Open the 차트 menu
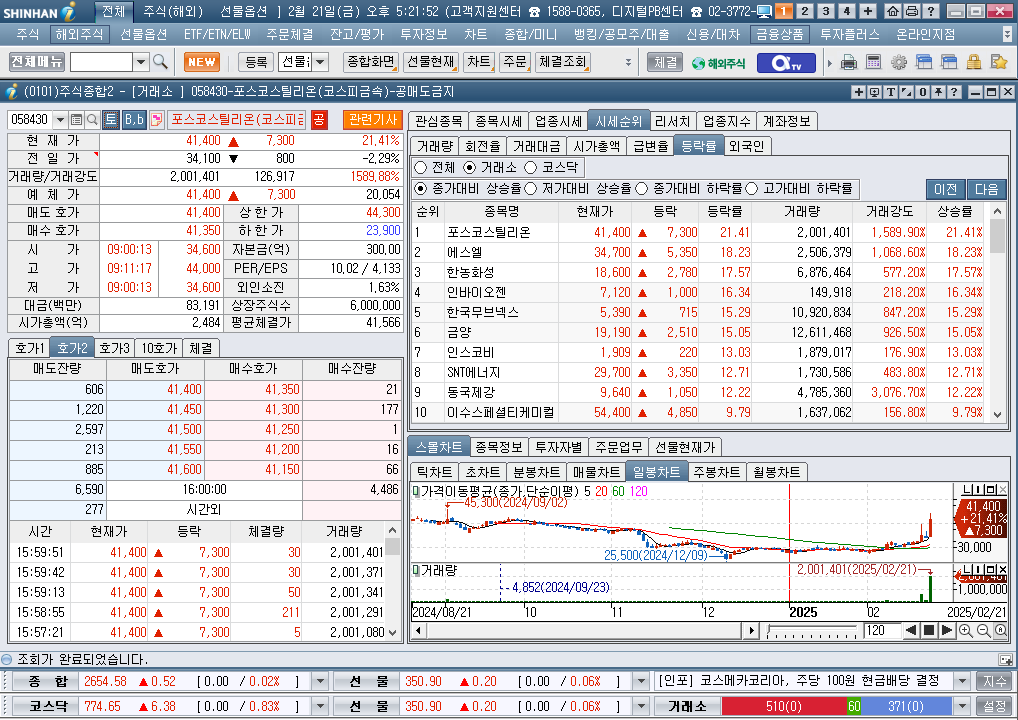Image resolution: width=1018 pixels, height=720 pixels. pos(475,34)
